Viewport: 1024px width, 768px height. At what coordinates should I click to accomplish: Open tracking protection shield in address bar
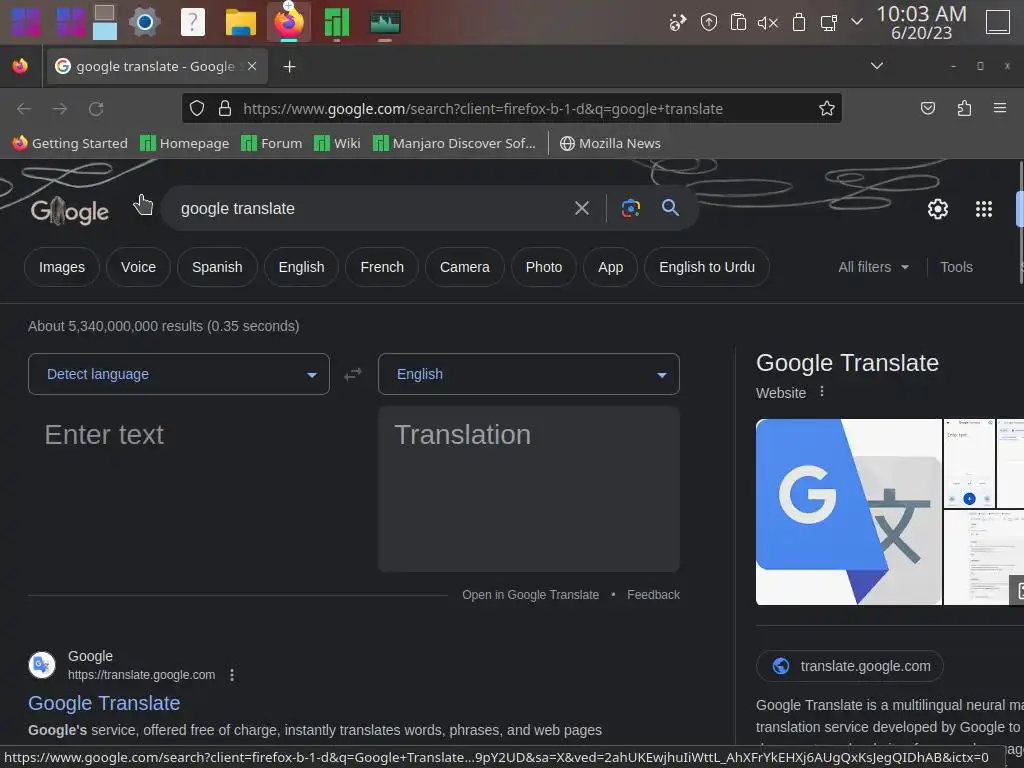[197, 108]
